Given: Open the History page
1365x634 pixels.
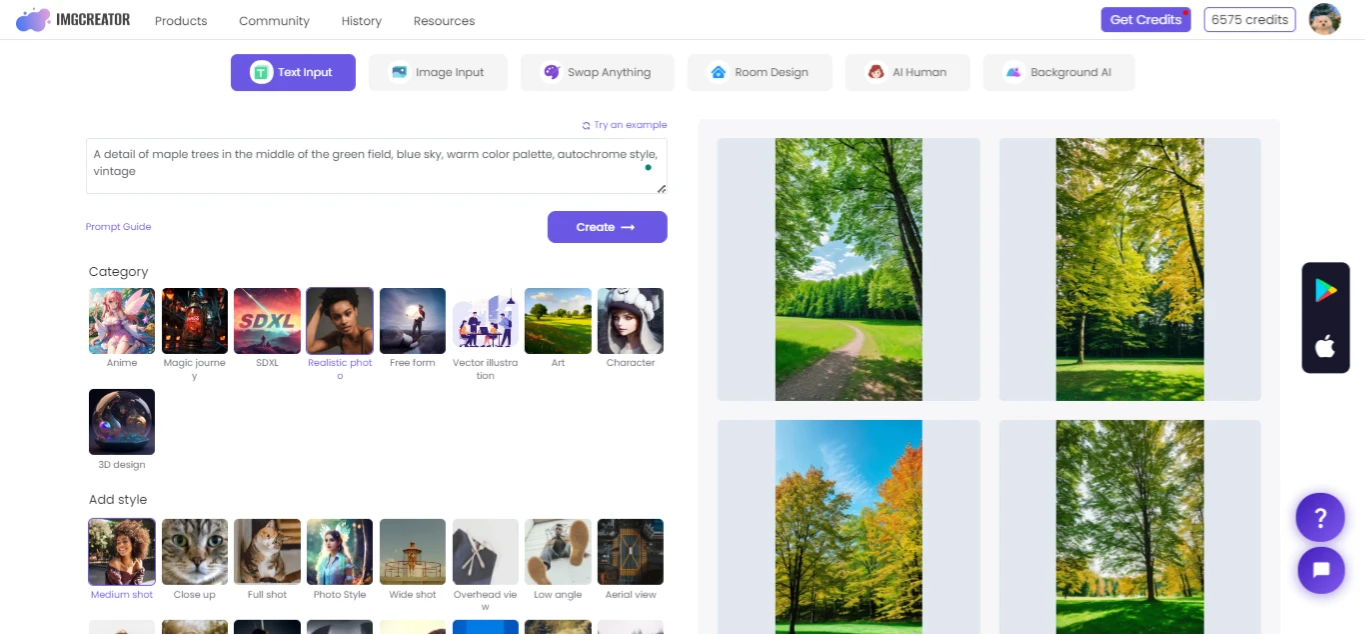Looking at the screenshot, I should click(x=361, y=21).
